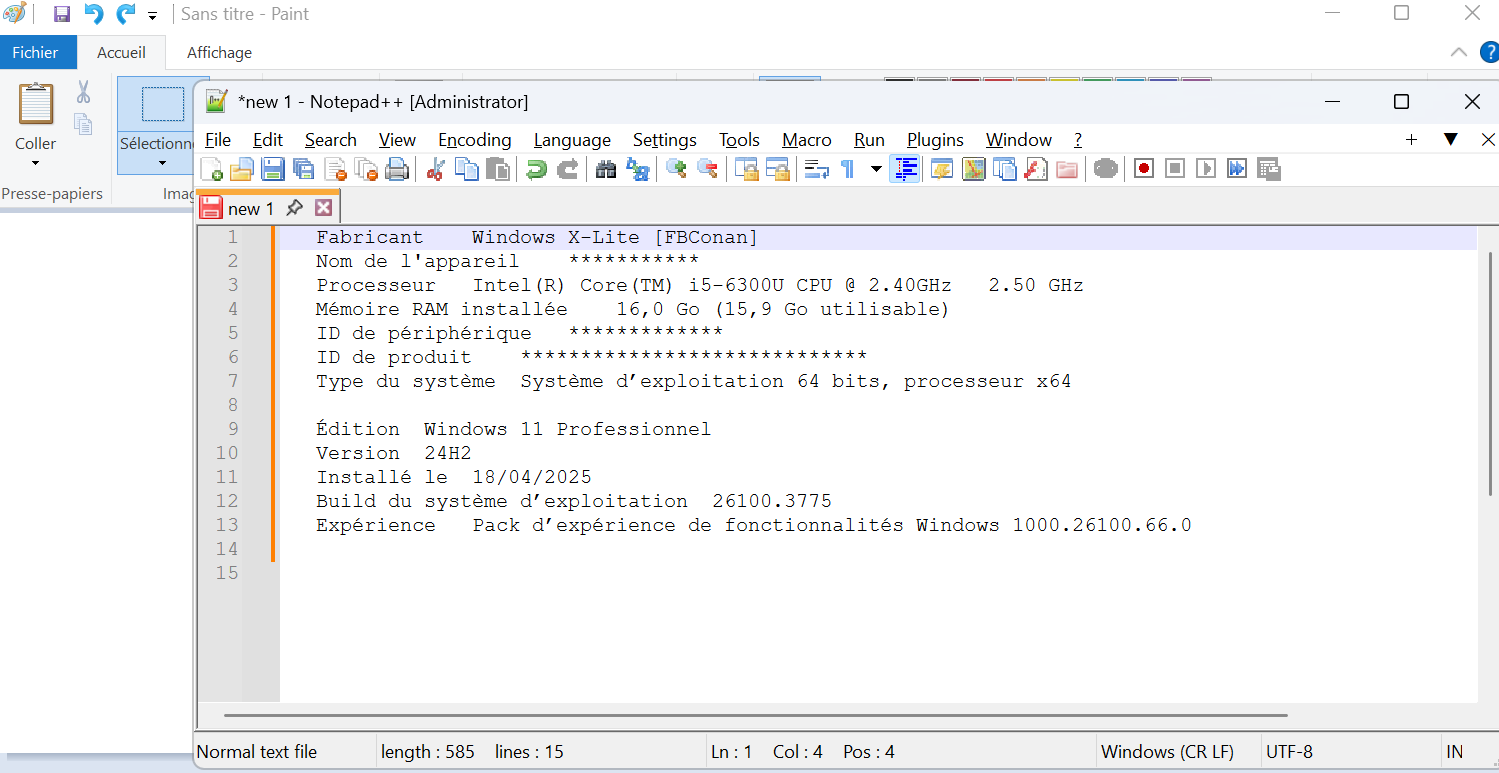The width and height of the screenshot is (1499, 773).
Task: Save the current Notepad++ document via toolbar
Action: 273,169
